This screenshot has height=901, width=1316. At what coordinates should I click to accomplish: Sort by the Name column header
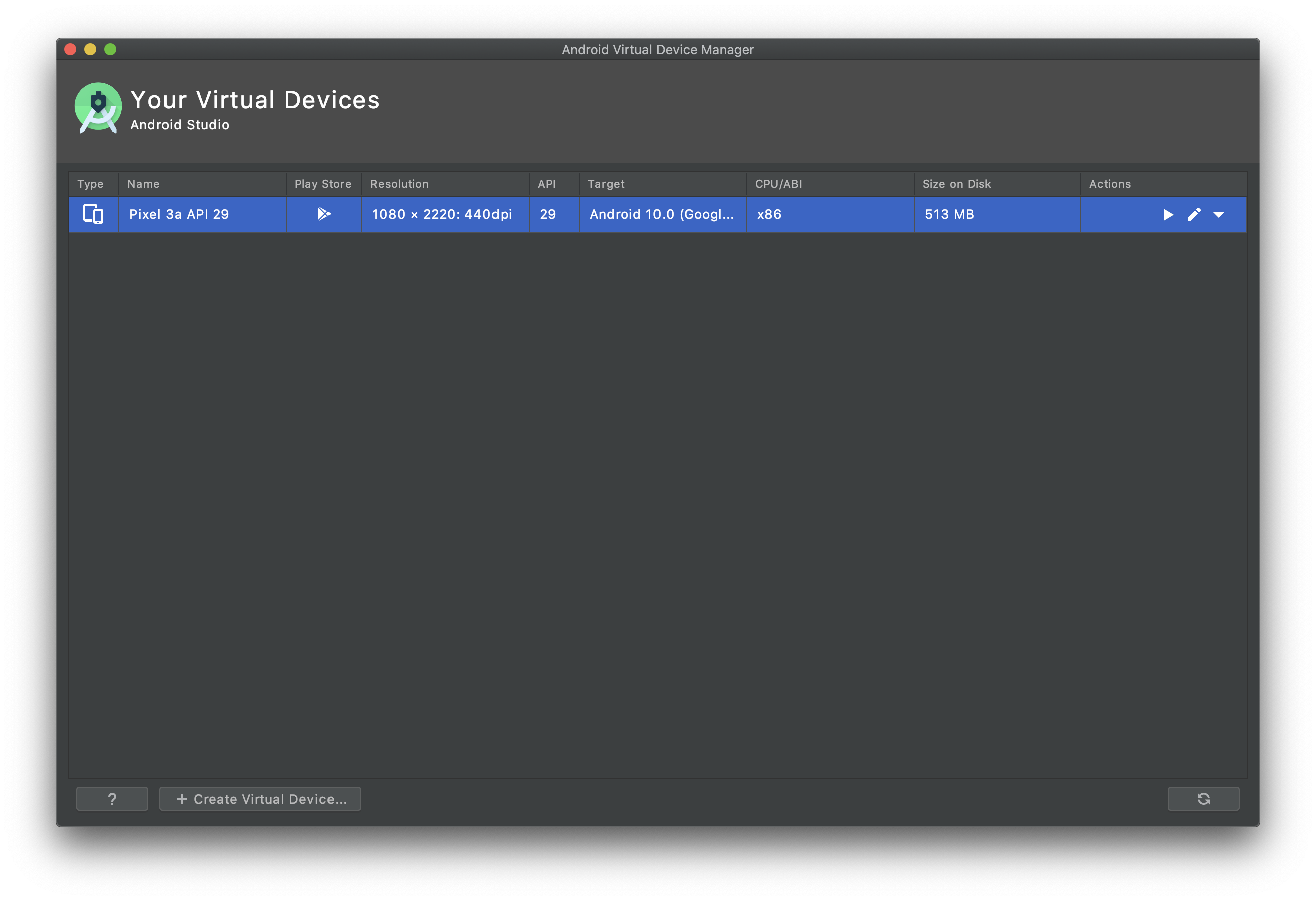143,184
